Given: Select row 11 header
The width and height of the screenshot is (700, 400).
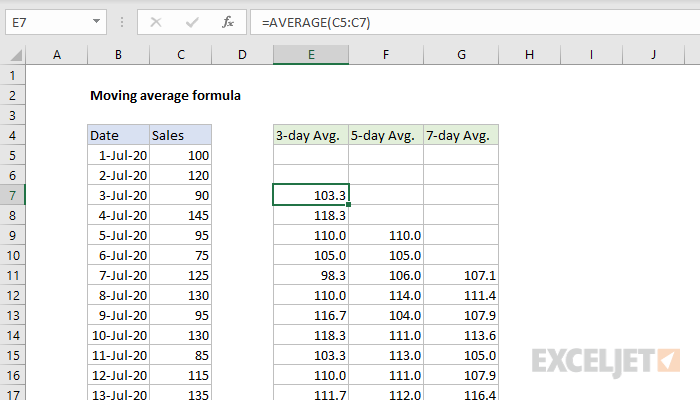Looking at the screenshot, I should pyautogui.click(x=12, y=275).
